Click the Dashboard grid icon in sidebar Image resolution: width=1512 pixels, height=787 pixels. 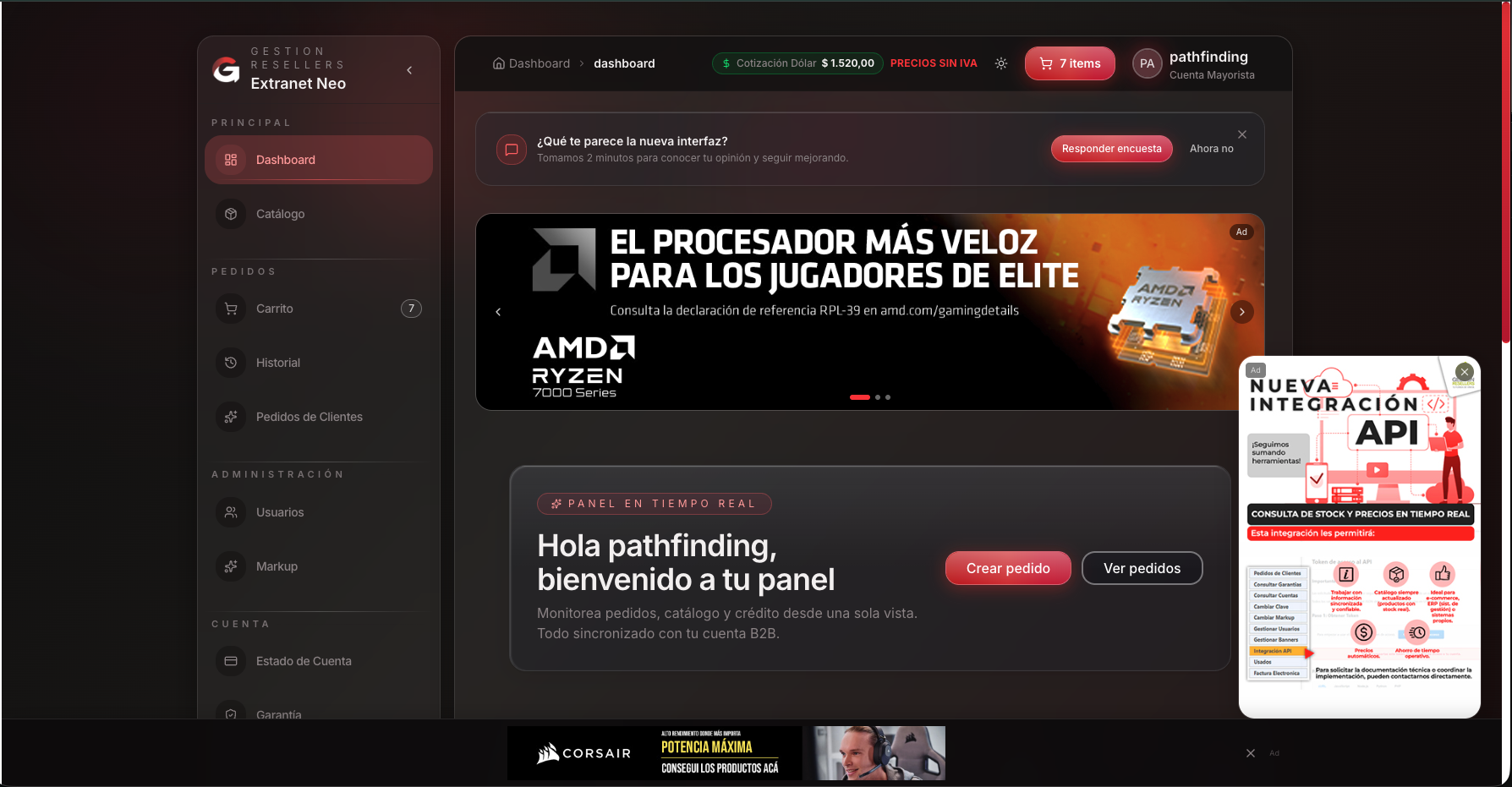[x=231, y=160]
